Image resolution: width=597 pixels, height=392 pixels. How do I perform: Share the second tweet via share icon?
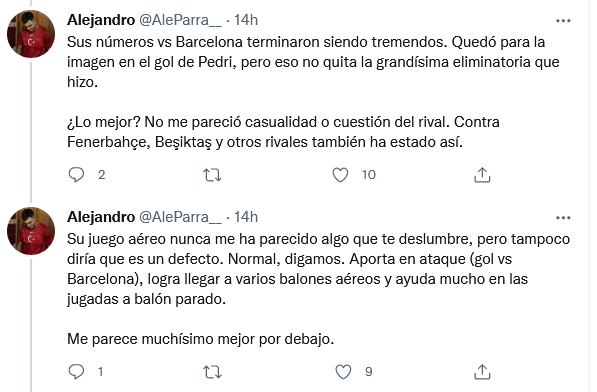482,372
